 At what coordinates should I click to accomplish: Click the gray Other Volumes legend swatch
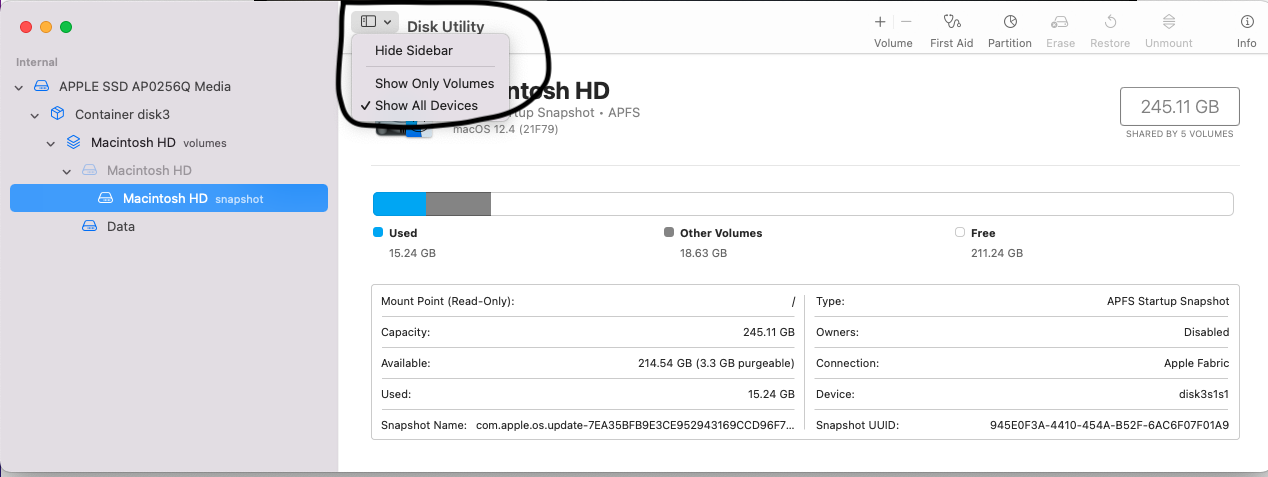(669, 232)
